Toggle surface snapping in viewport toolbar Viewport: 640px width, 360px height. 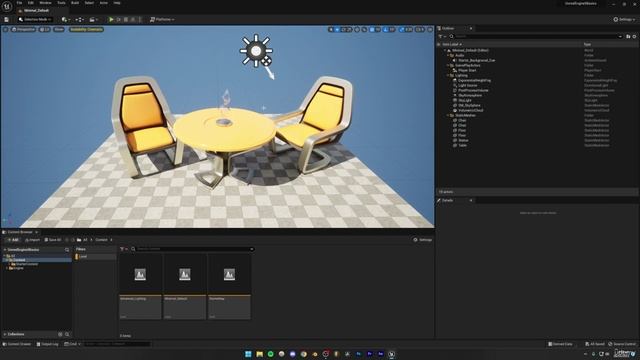pyautogui.click(x=364, y=29)
